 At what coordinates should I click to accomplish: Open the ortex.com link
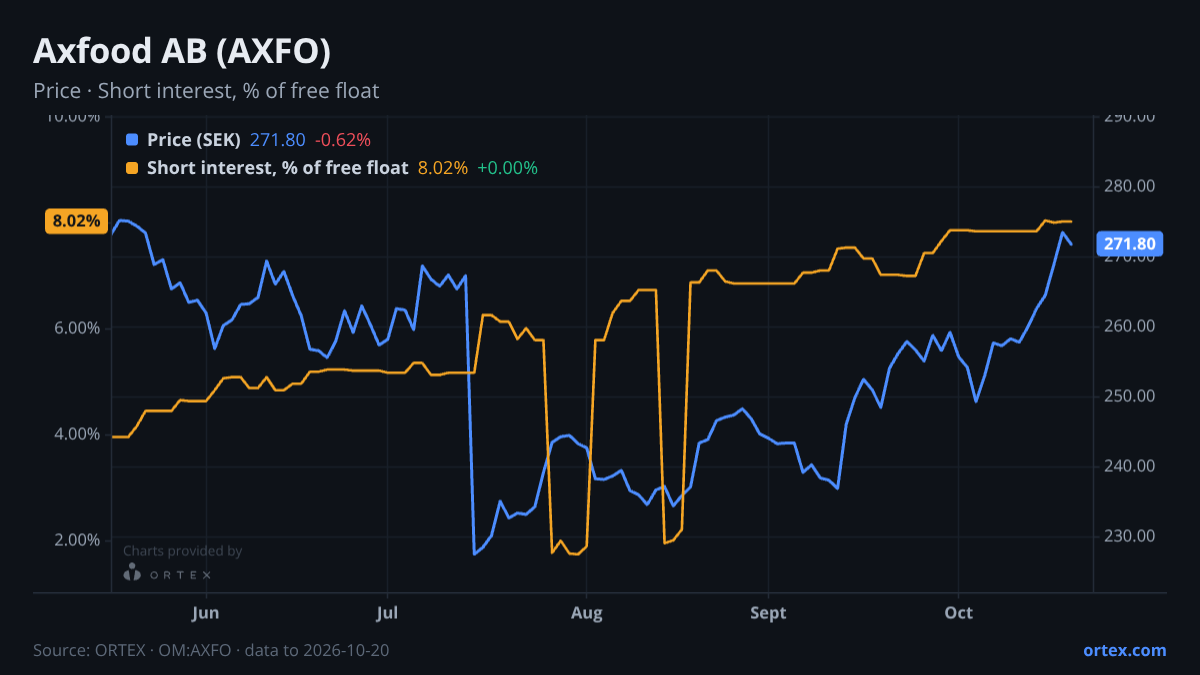1124,650
